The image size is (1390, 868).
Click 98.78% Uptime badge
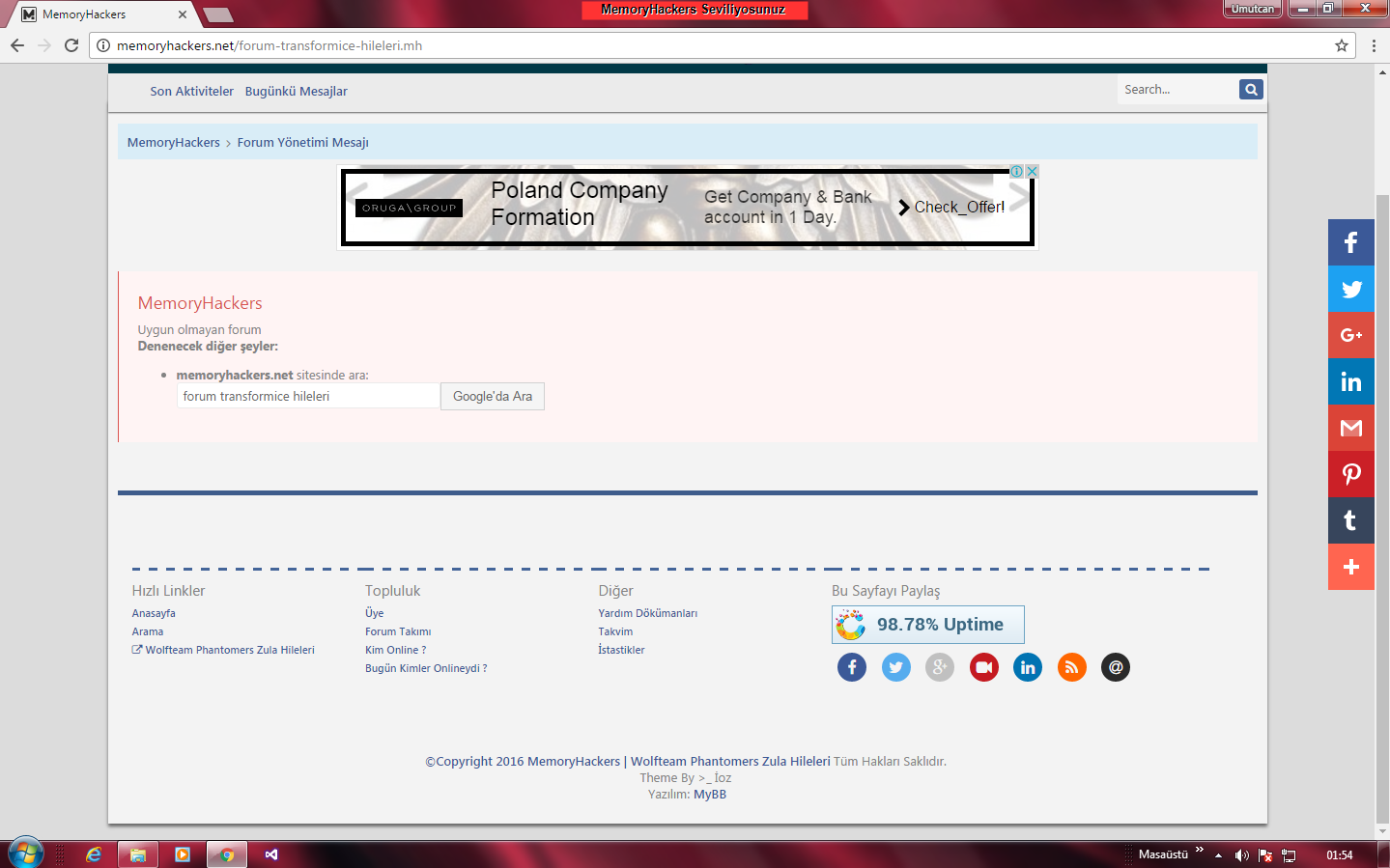(928, 625)
